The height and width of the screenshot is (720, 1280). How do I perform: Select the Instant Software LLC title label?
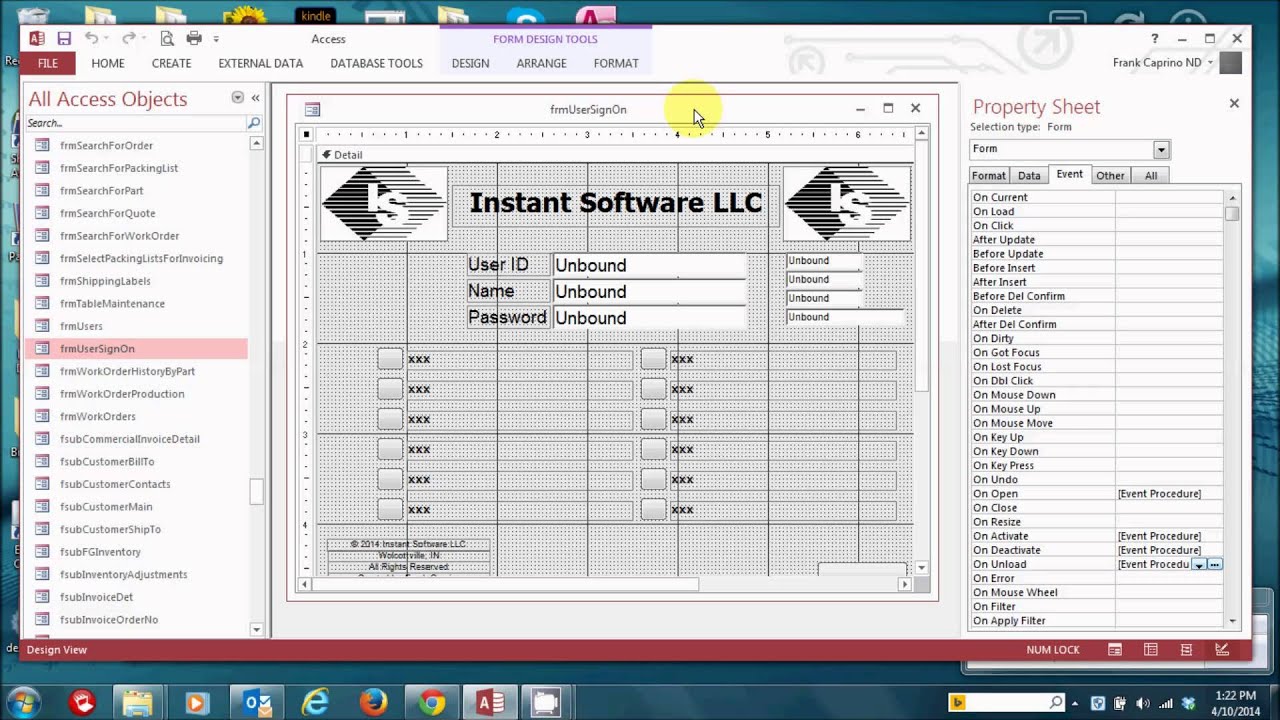(615, 203)
